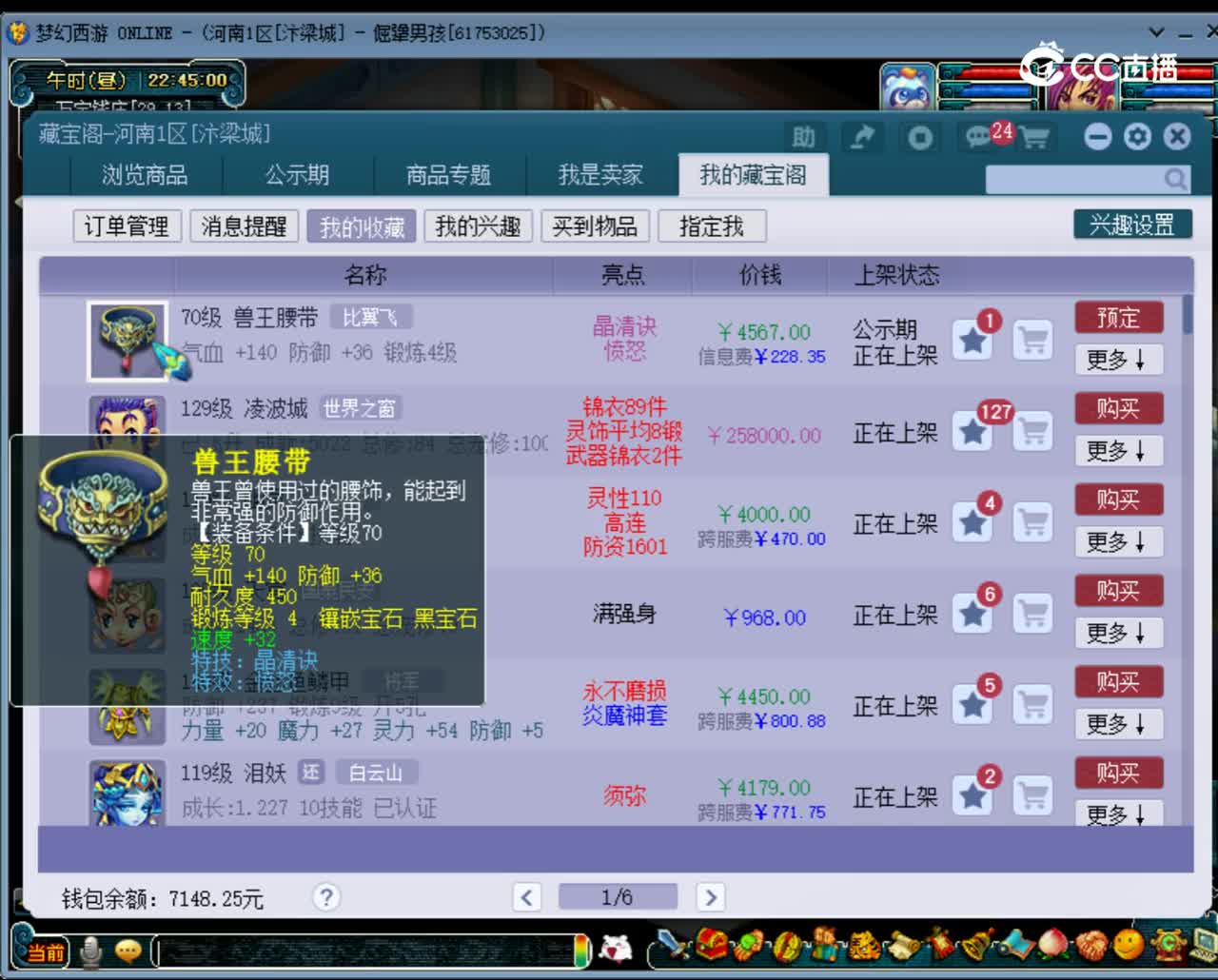The height and width of the screenshot is (980, 1218).
Task: Add the ¥4450.00 item to cart
Action: [x=1032, y=705]
